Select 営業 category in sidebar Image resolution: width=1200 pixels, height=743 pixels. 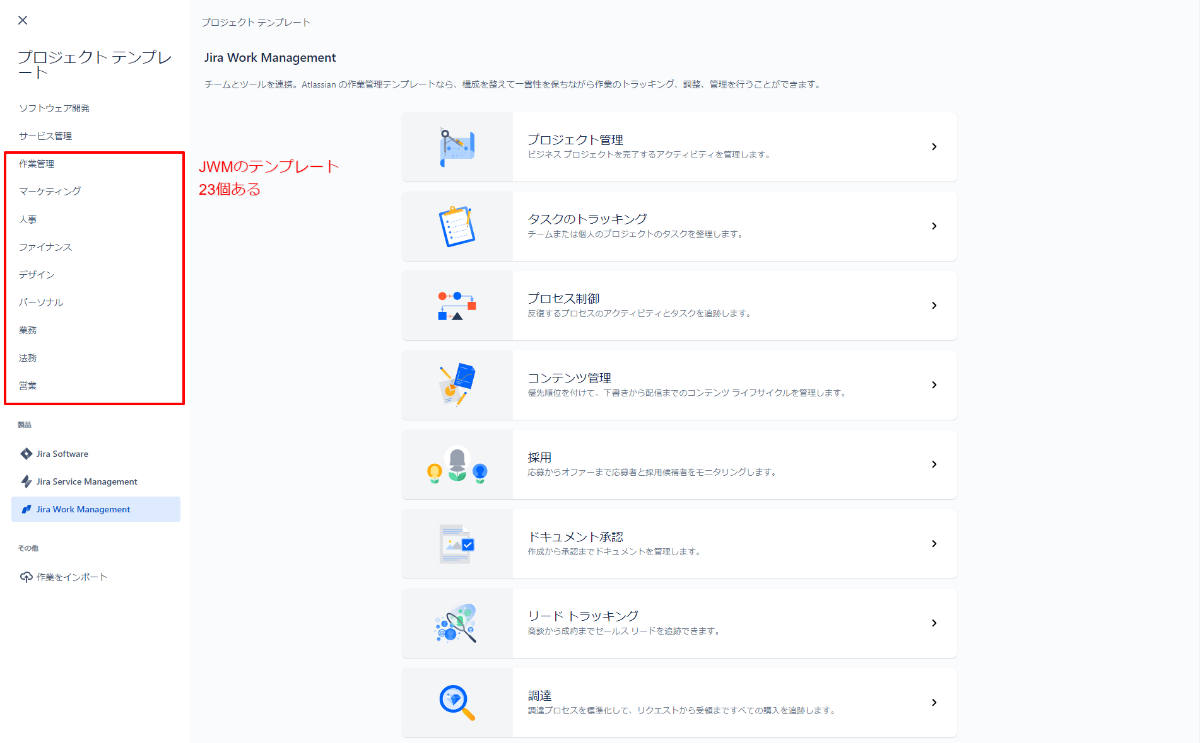tap(28, 385)
